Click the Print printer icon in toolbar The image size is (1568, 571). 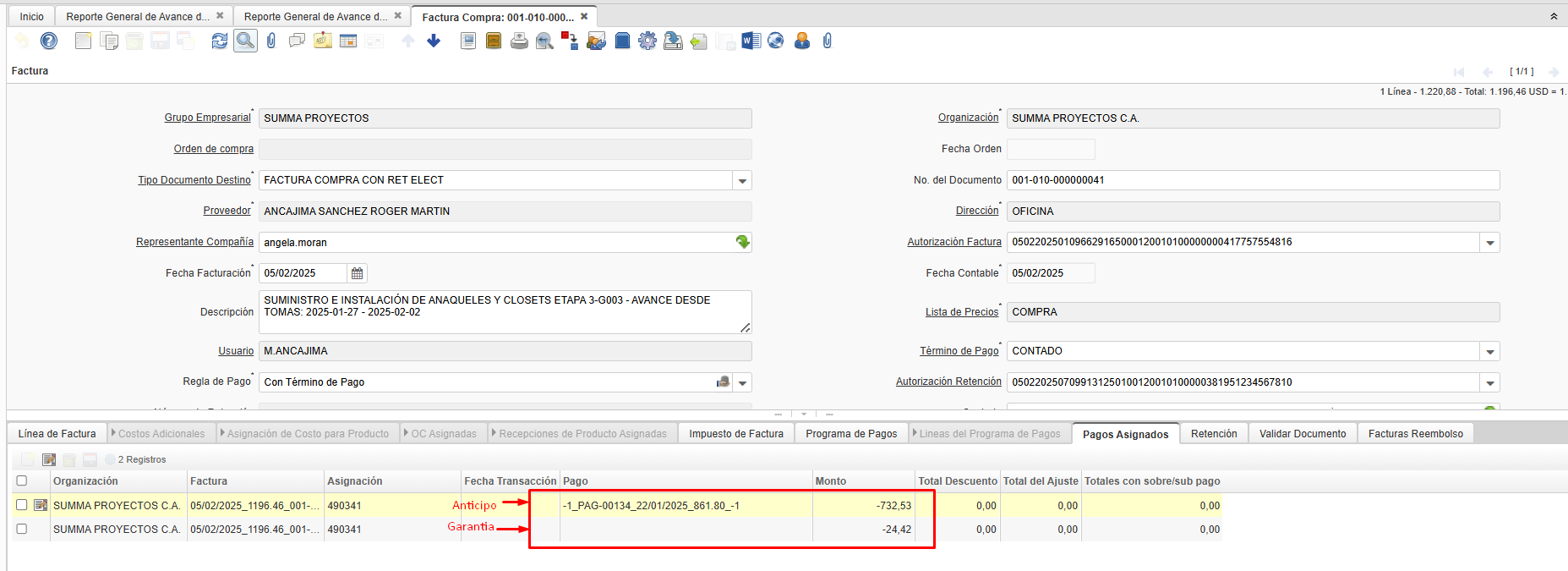[519, 41]
